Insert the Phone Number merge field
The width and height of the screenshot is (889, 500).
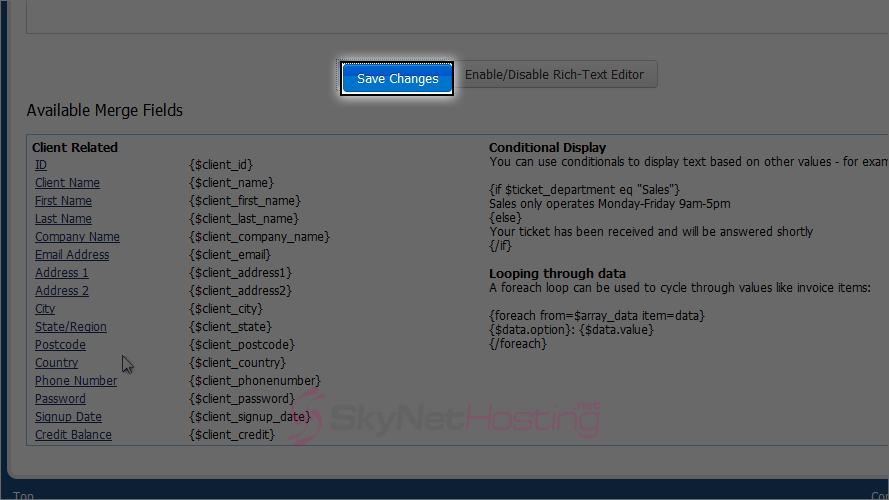click(76, 381)
